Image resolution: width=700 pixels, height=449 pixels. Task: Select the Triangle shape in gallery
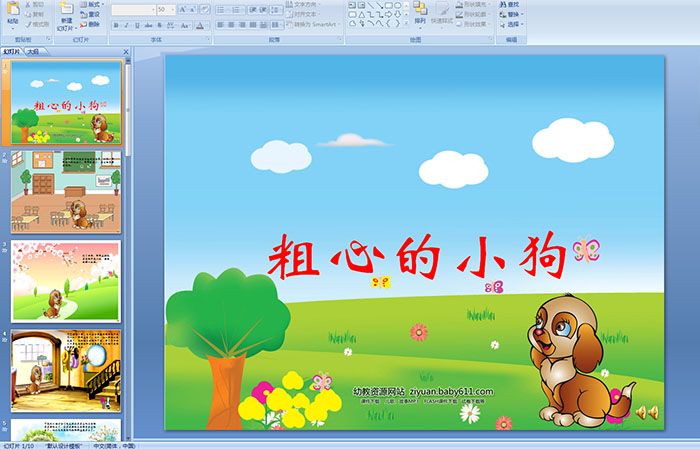[x=362, y=15]
